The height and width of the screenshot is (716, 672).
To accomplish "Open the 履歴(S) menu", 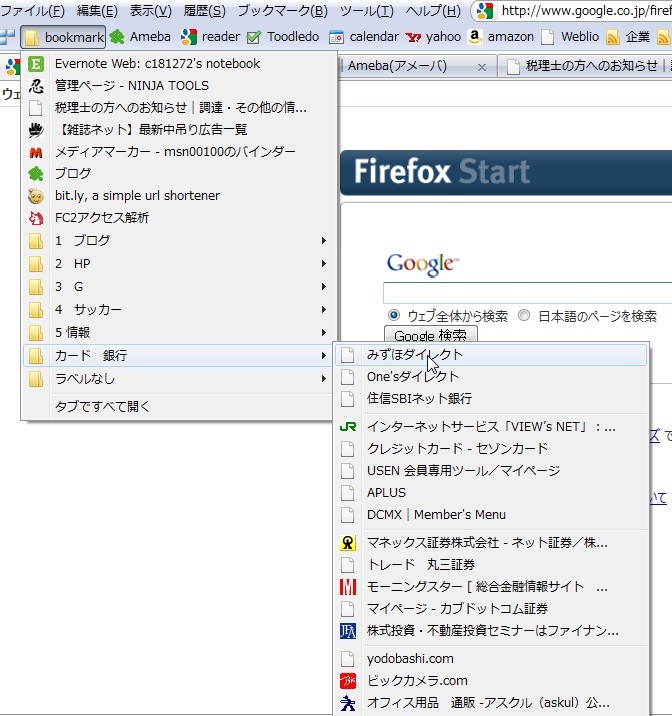I will click(205, 11).
